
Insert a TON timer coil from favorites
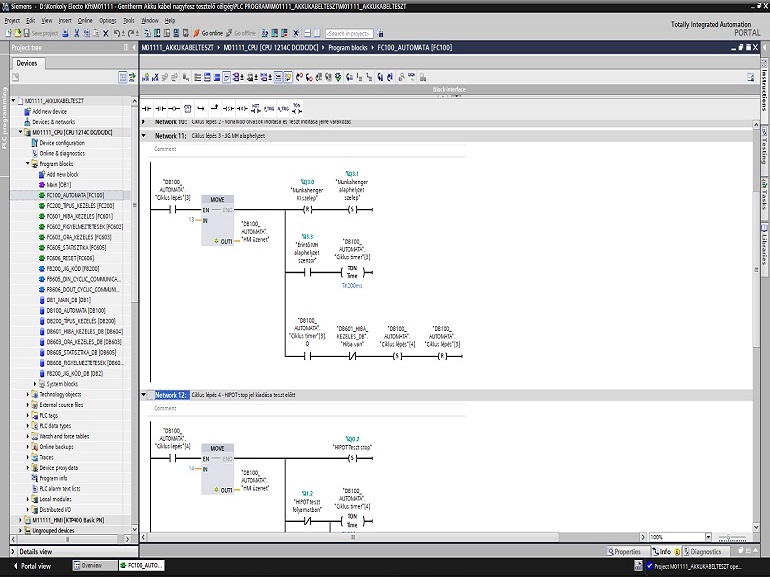coord(297,109)
